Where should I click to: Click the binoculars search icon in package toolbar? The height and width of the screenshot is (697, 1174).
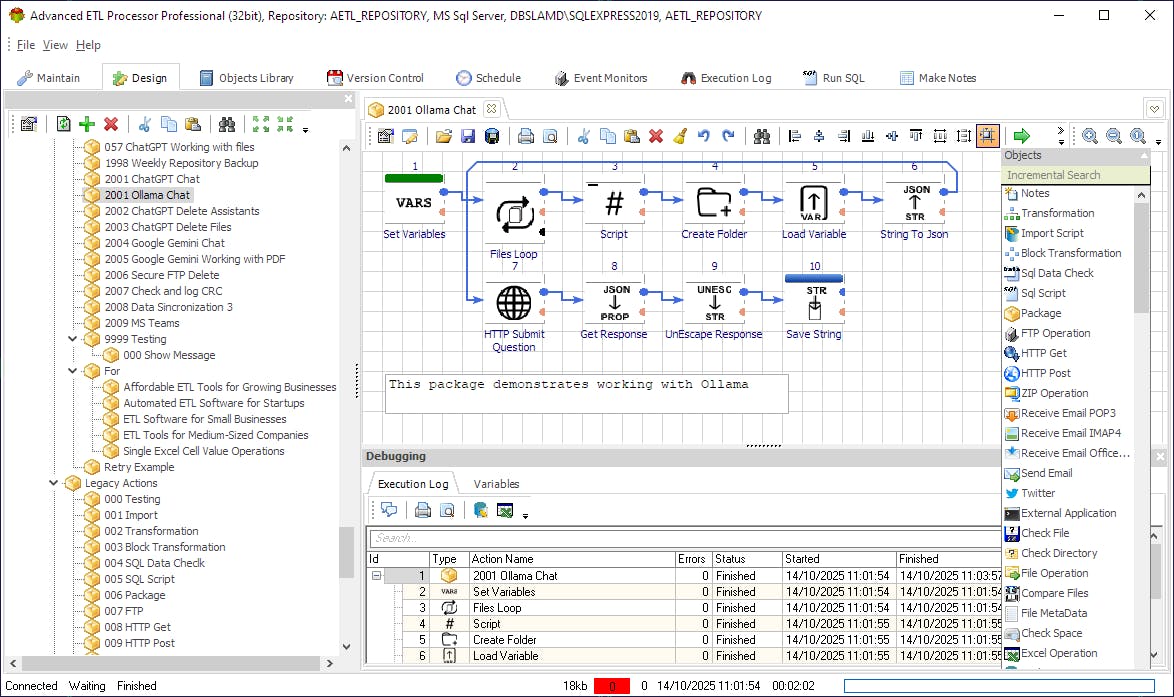[x=762, y=136]
